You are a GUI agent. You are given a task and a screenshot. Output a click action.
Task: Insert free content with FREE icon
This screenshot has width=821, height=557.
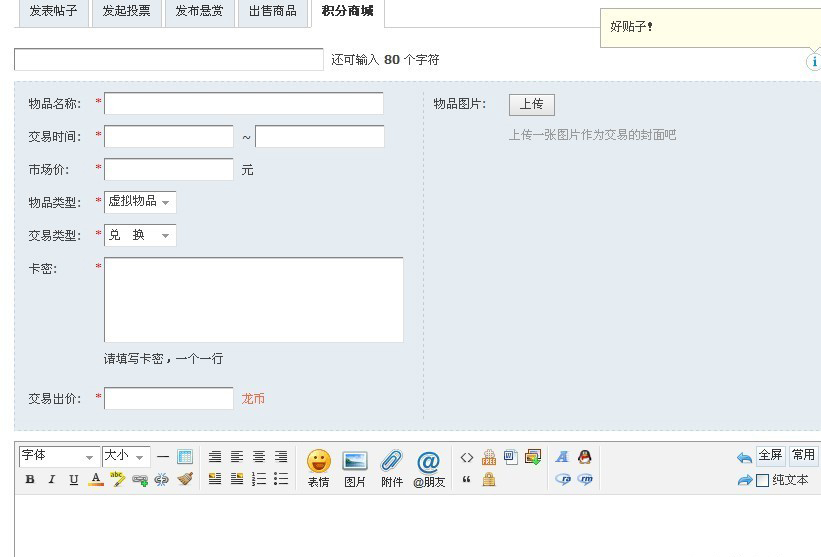489,457
